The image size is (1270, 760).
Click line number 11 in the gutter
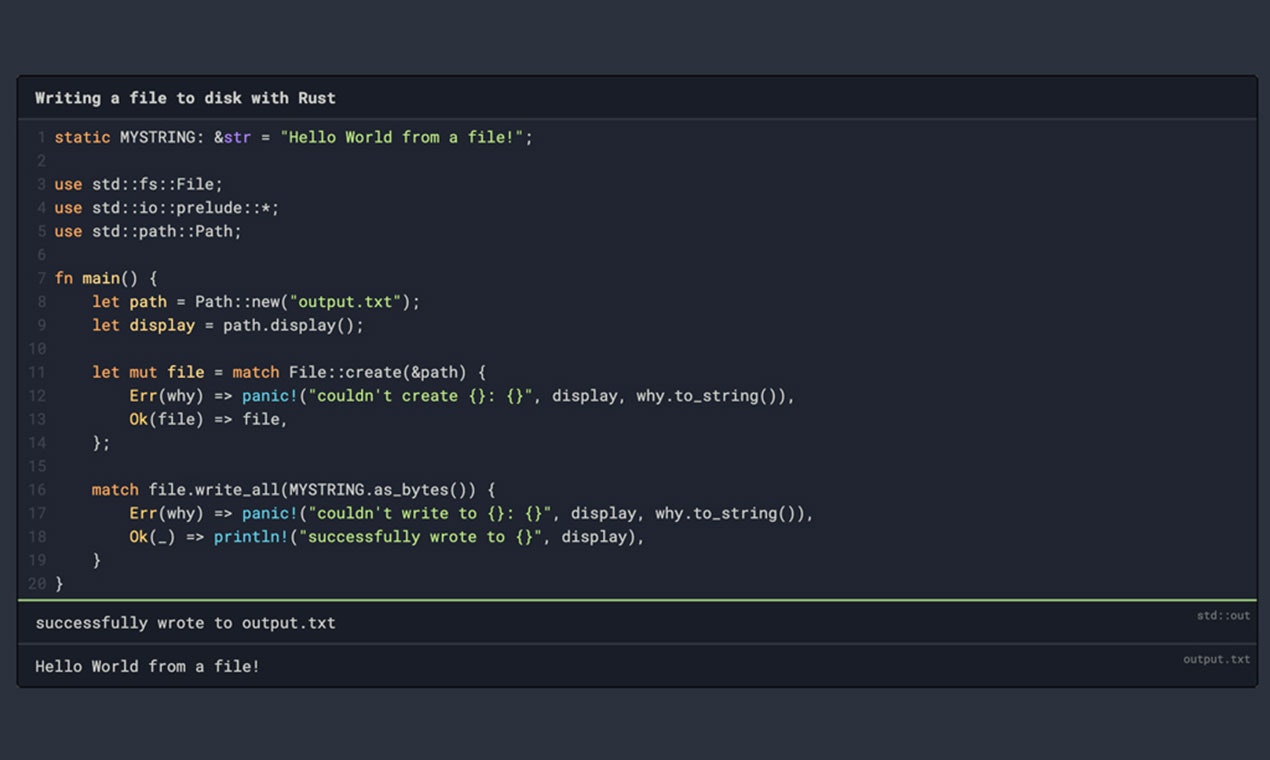pos(37,372)
